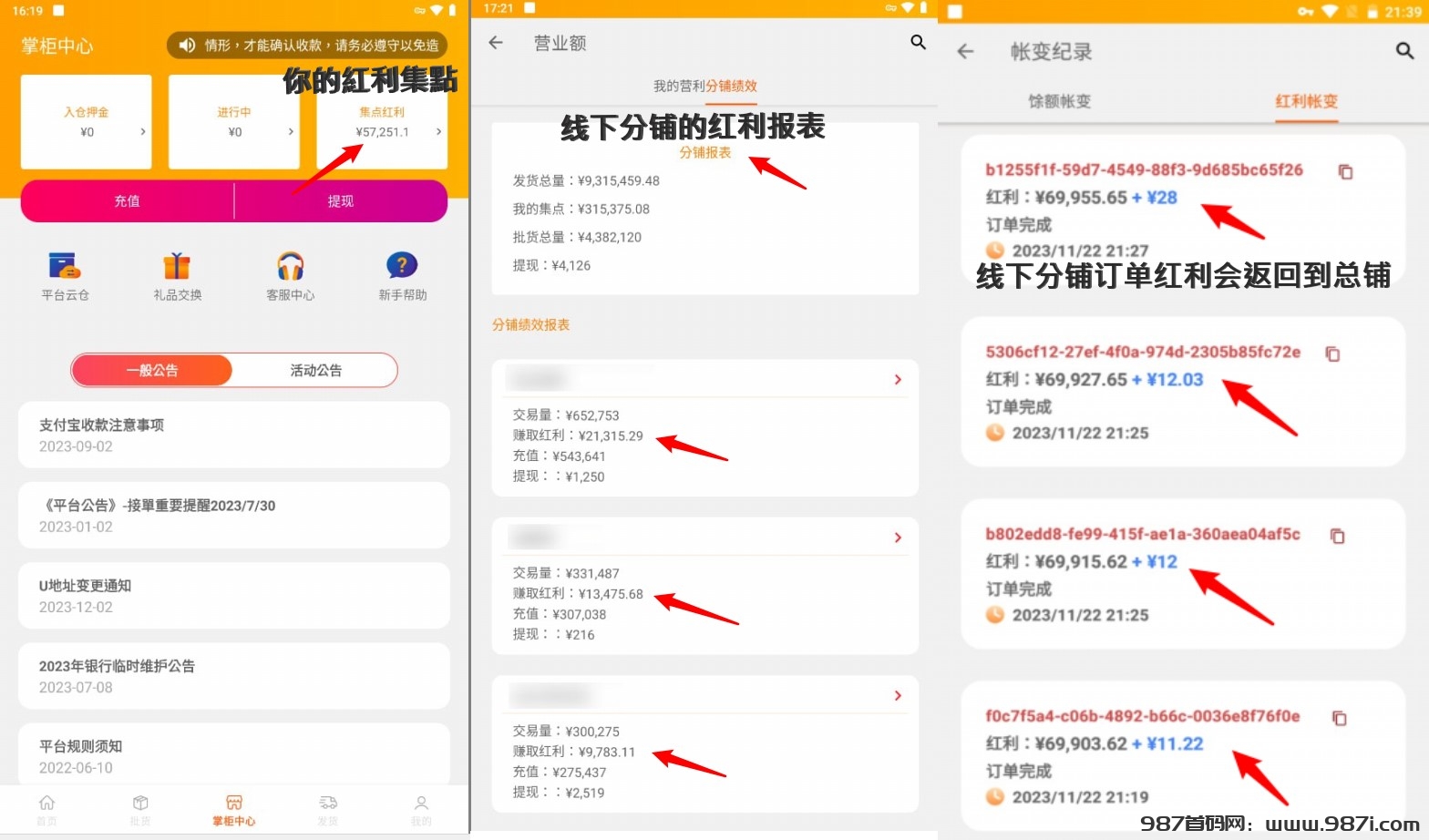Go back from 帐变纪录 screen
Viewport: 1429px width, 840px height.
[x=966, y=51]
